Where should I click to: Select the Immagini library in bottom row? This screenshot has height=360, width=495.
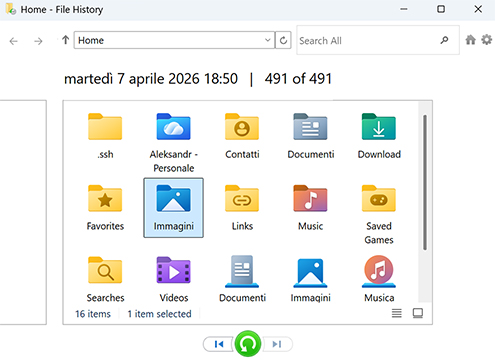coord(310,279)
